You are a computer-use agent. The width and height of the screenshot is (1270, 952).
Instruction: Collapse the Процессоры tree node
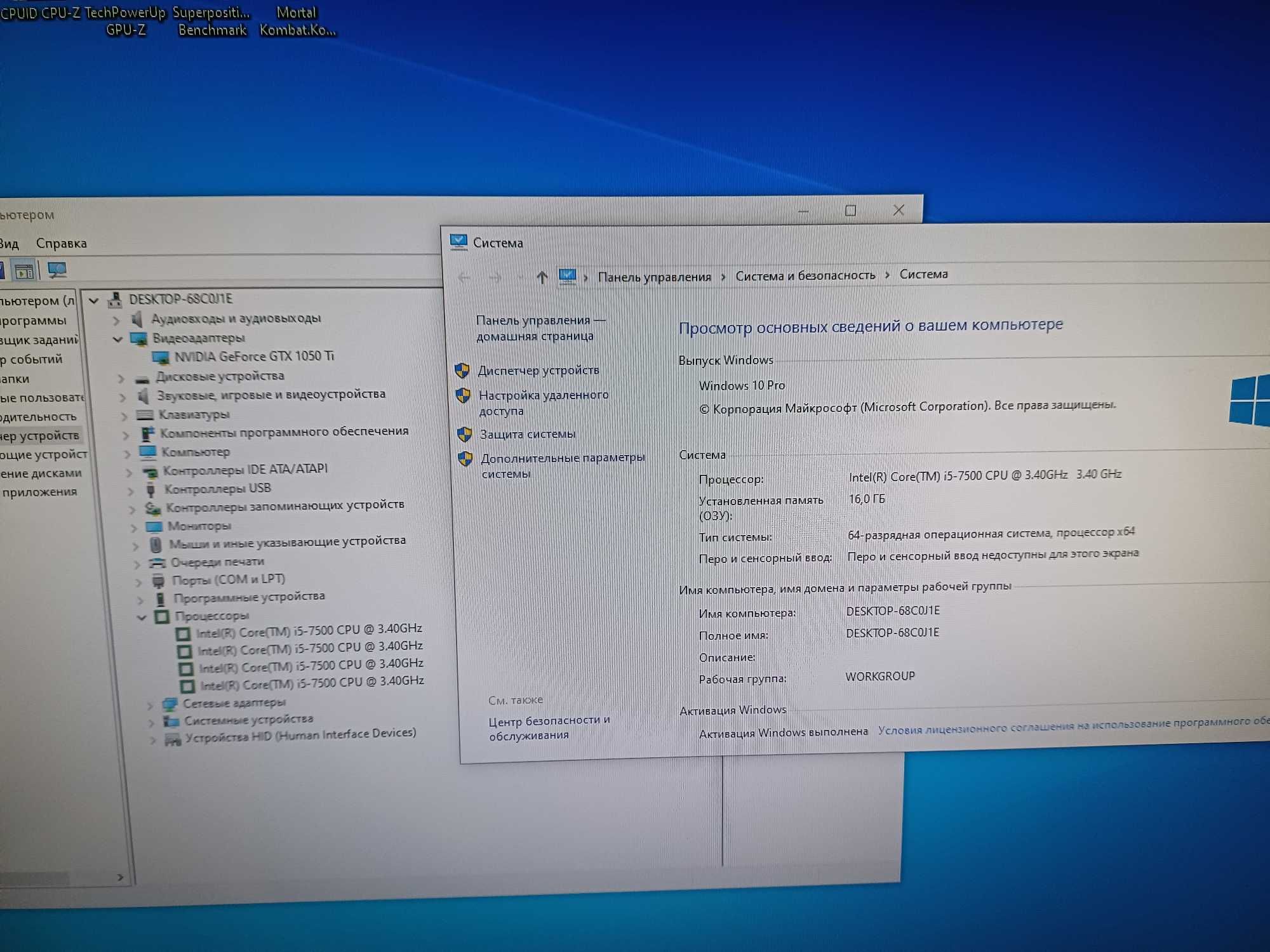[x=142, y=618]
